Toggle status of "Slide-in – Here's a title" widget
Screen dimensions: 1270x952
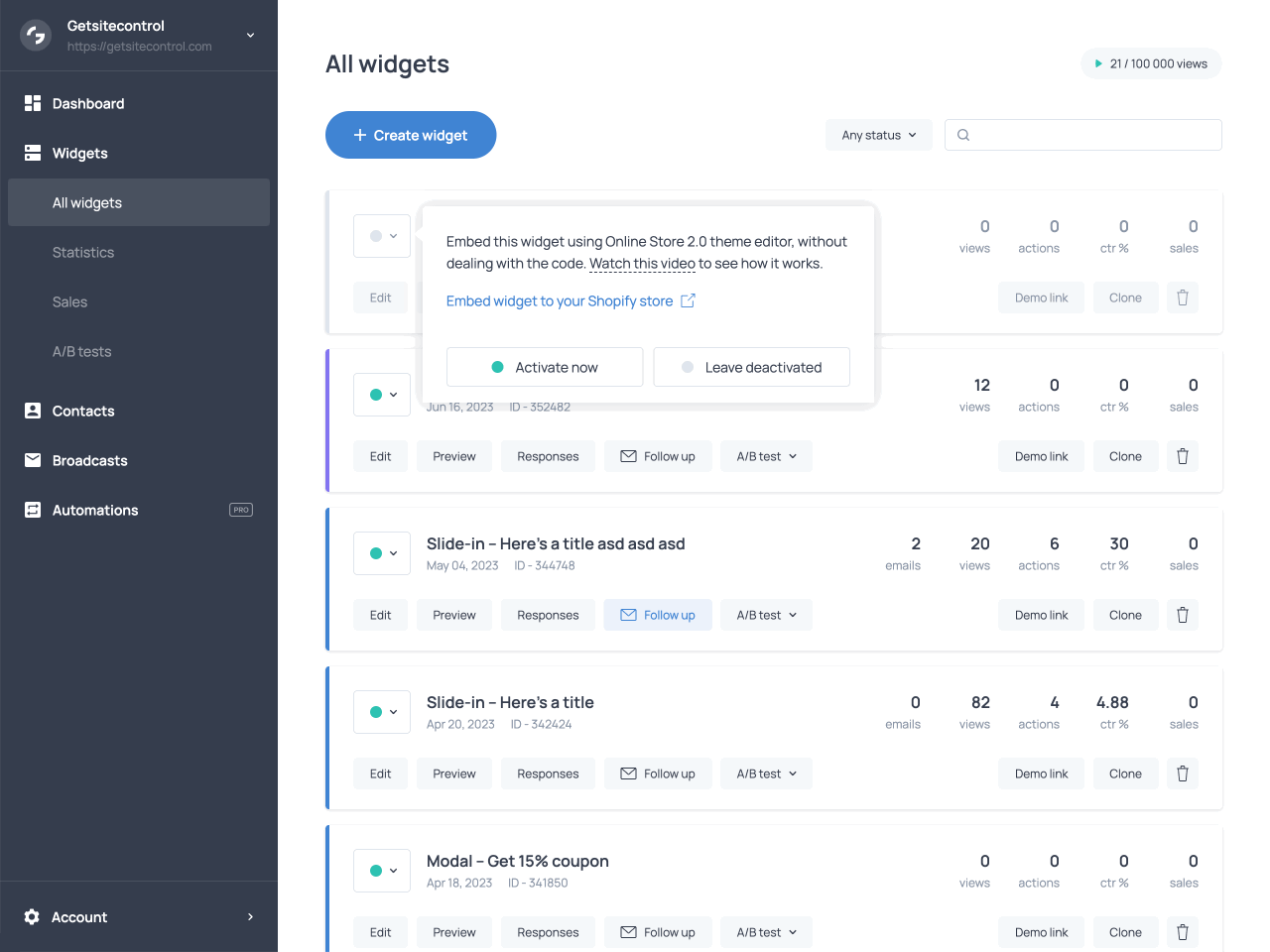(x=382, y=712)
